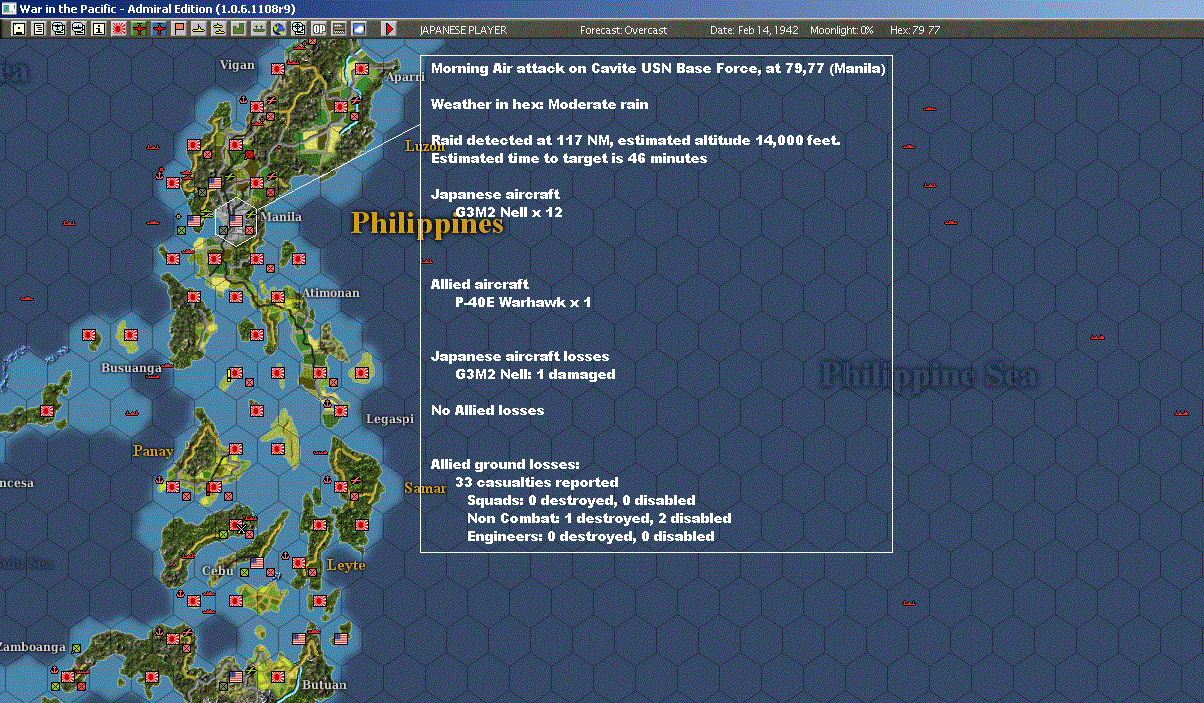This screenshot has width=1204, height=703.
Task: Open the save game disk icon
Action: pyautogui.click(x=18, y=29)
